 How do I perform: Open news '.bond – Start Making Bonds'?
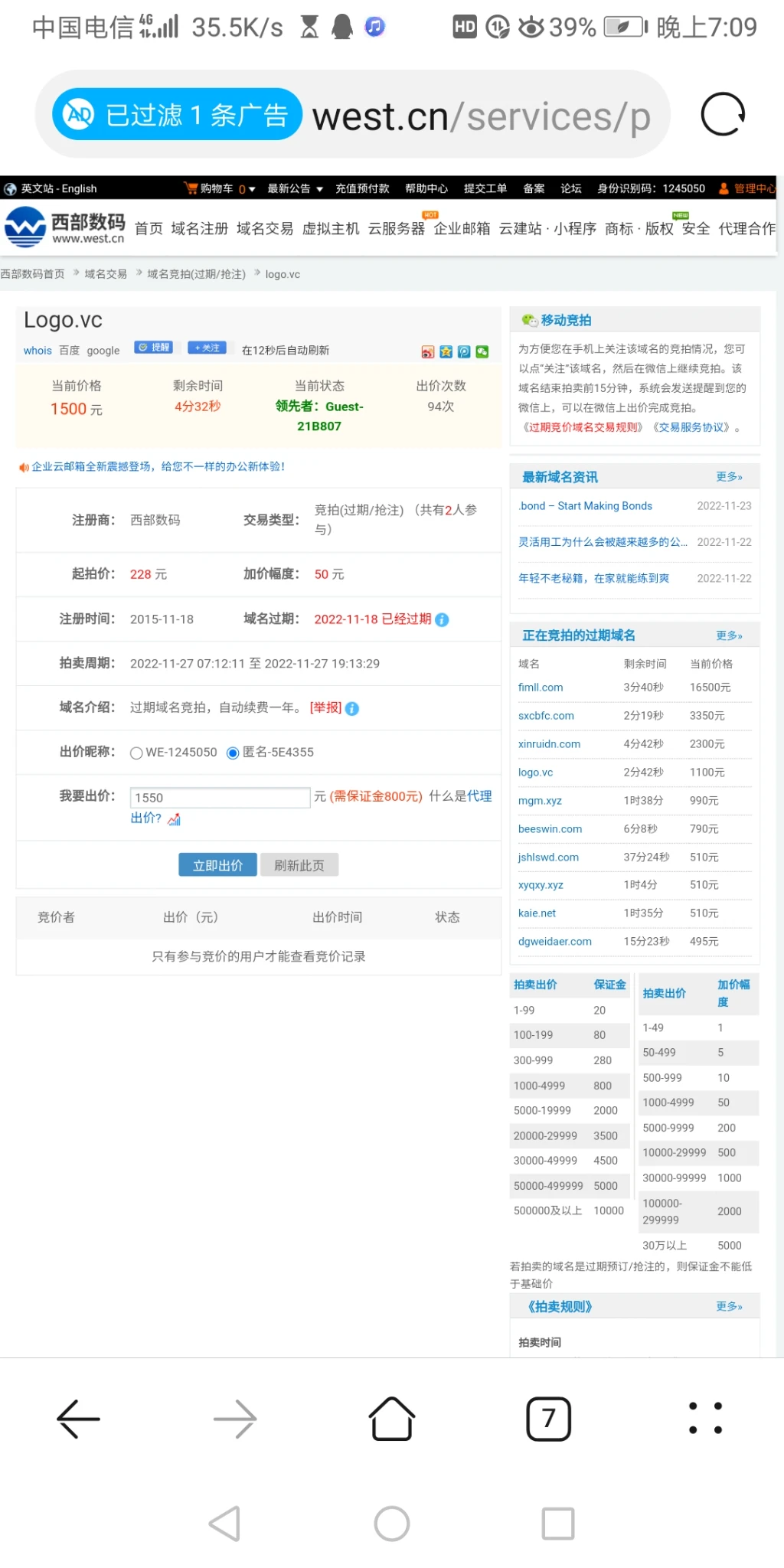point(586,506)
